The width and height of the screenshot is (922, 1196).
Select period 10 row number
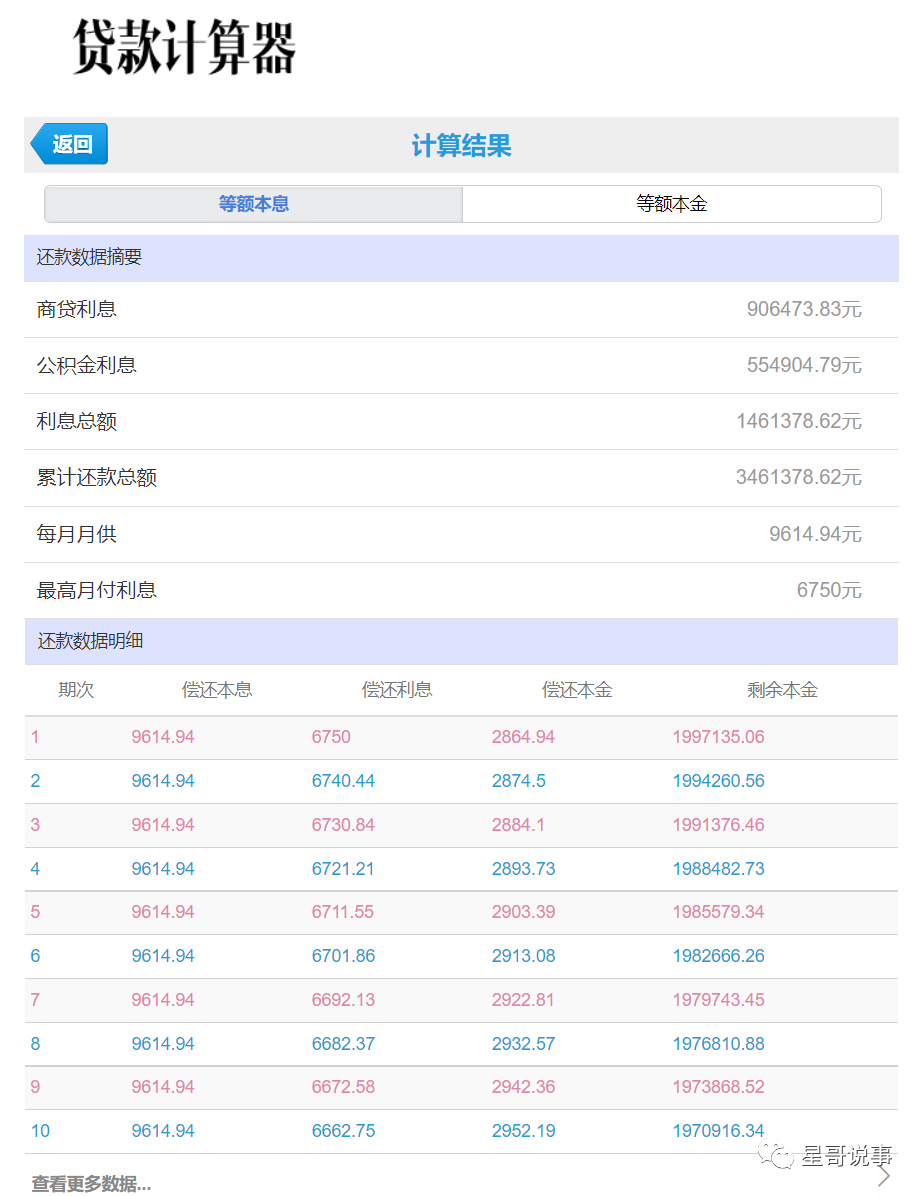[40, 1130]
